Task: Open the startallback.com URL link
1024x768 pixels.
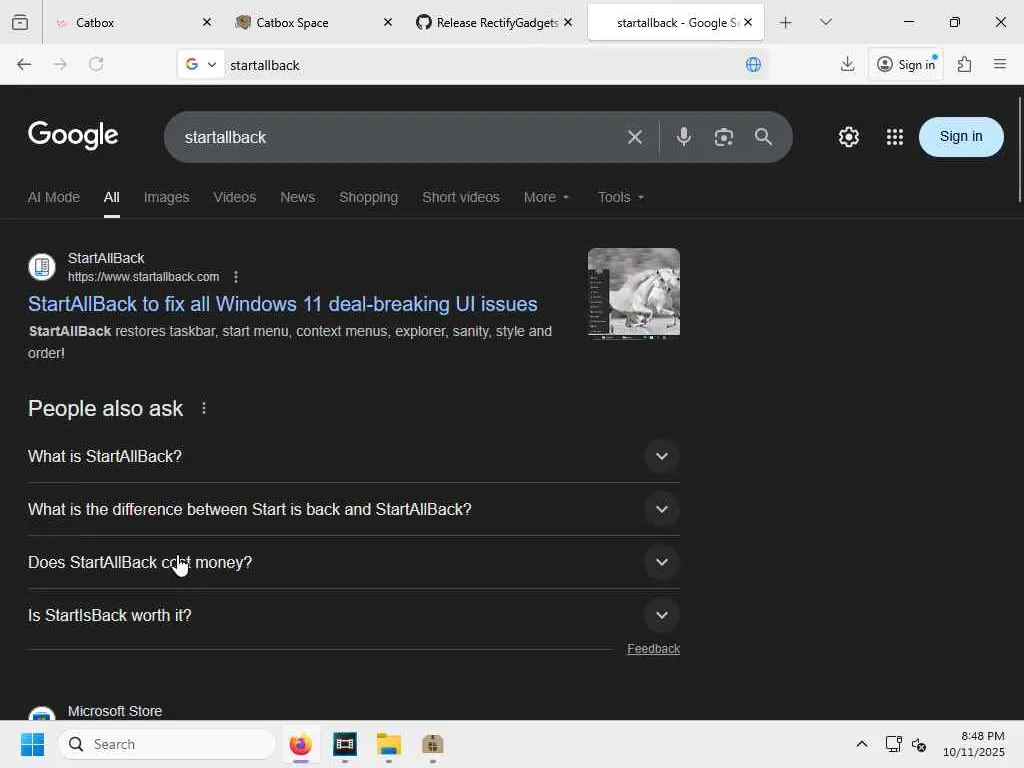Action: (x=144, y=277)
